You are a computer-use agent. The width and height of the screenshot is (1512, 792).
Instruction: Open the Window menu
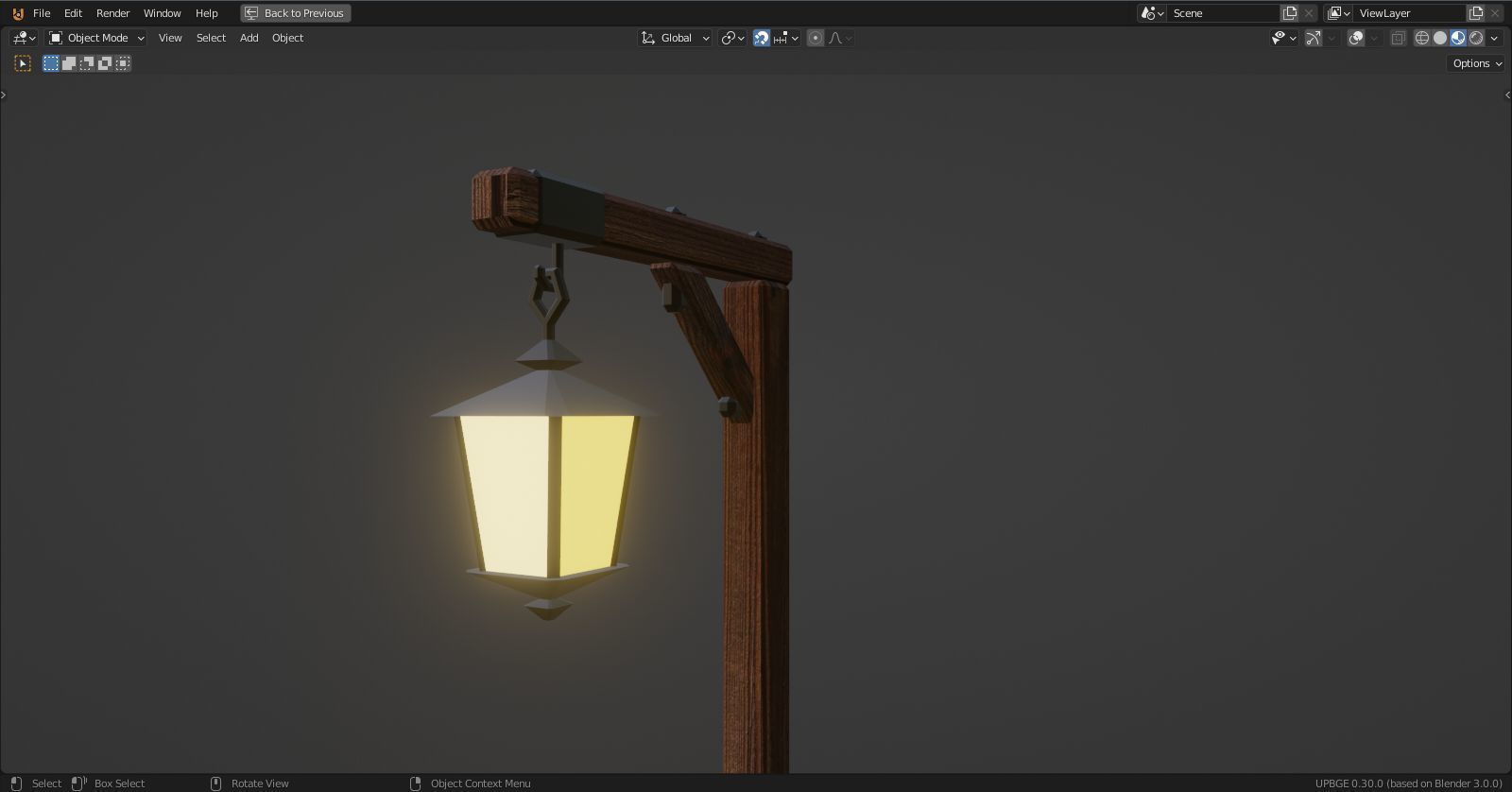(x=162, y=13)
